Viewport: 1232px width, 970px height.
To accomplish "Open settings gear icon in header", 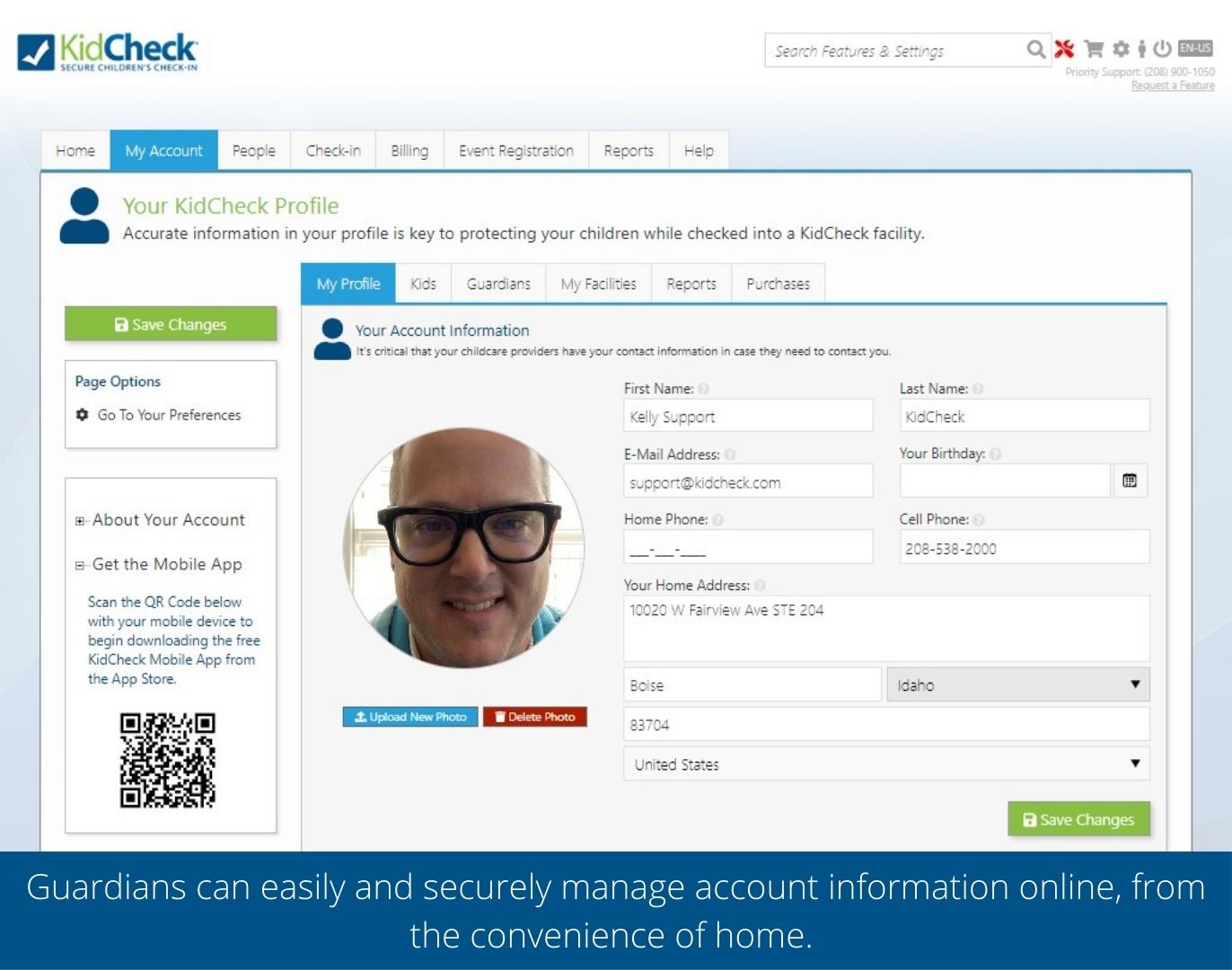I will [1121, 49].
